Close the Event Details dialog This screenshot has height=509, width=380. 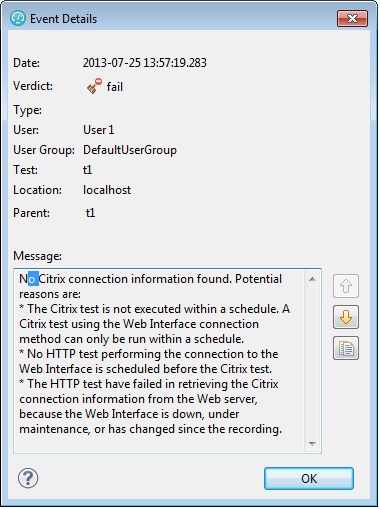[352, 18]
